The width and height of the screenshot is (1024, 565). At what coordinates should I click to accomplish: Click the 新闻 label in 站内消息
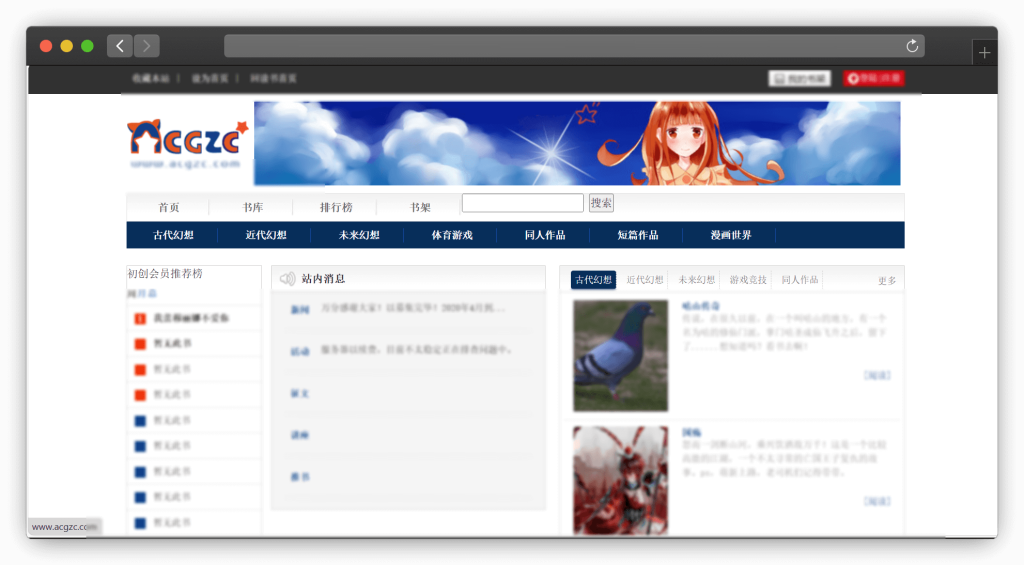300,310
